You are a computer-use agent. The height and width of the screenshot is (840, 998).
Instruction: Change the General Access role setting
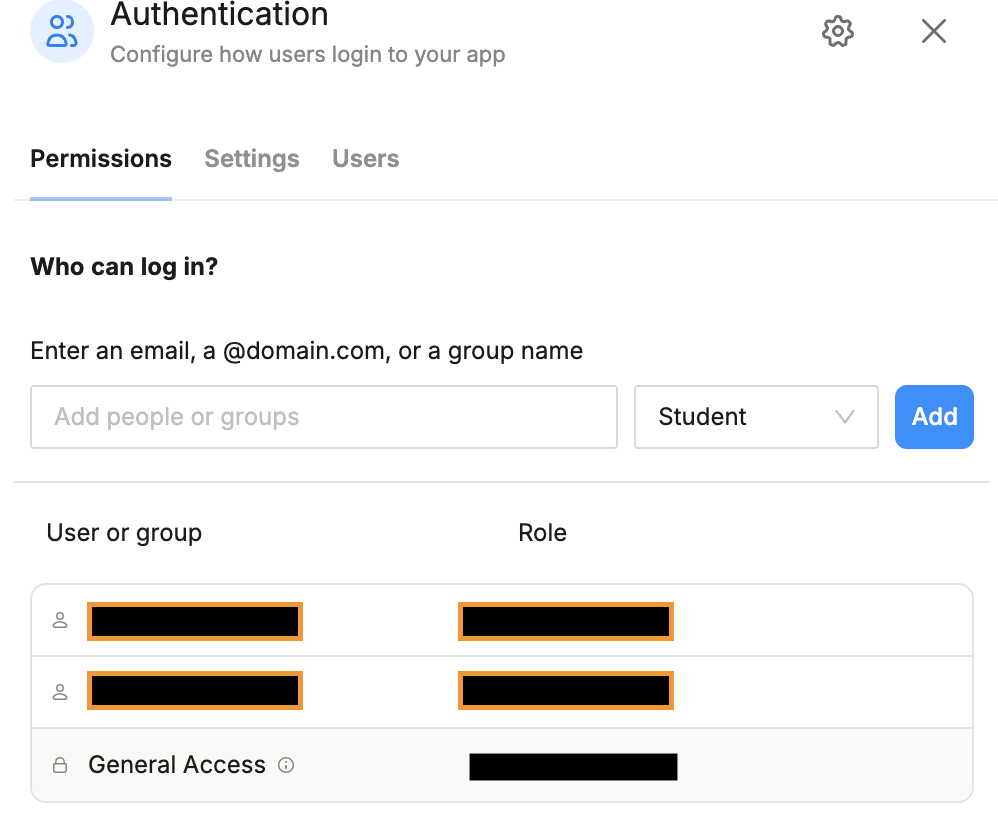[573, 767]
